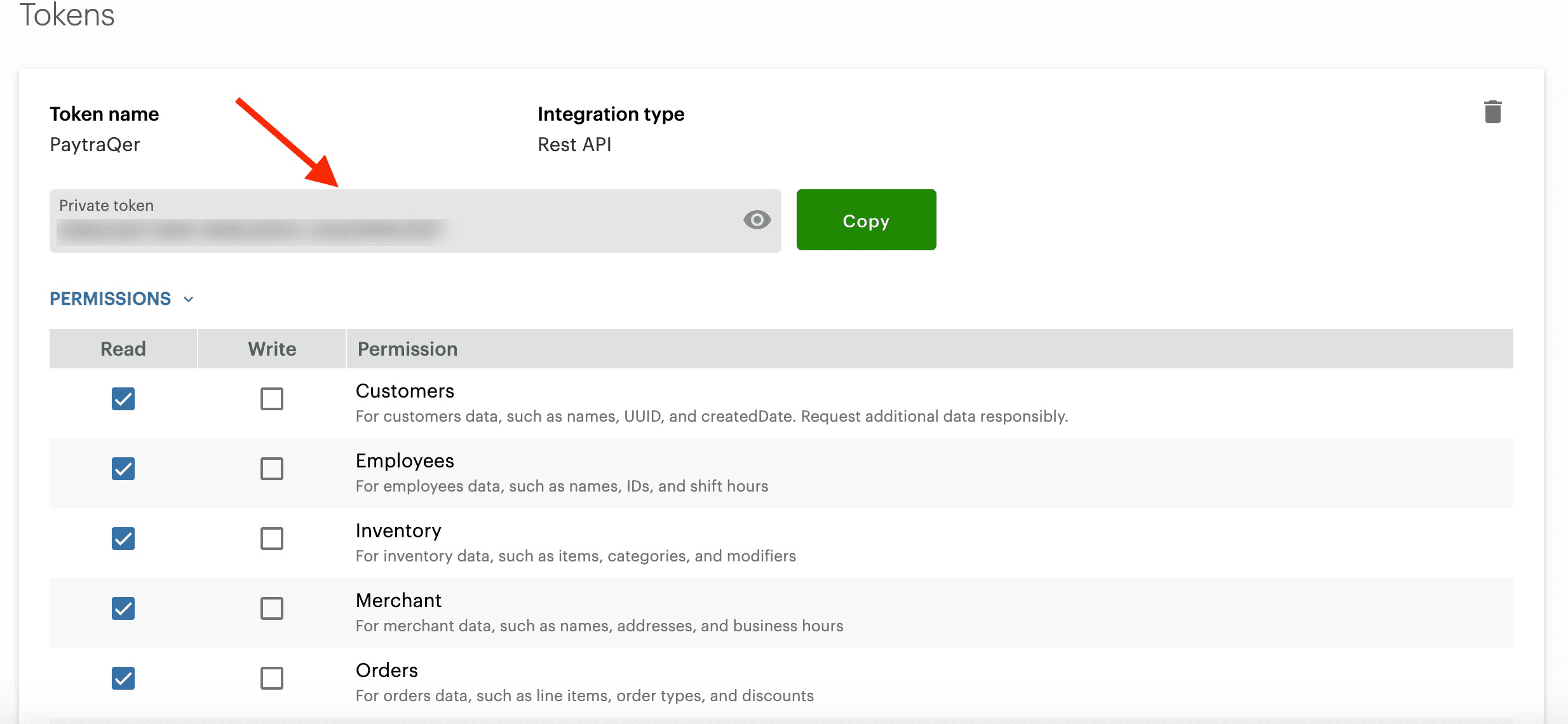This screenshot has height=724, width=1568.
Task: Reveal the hidden private token
Action: click(756, 220)
